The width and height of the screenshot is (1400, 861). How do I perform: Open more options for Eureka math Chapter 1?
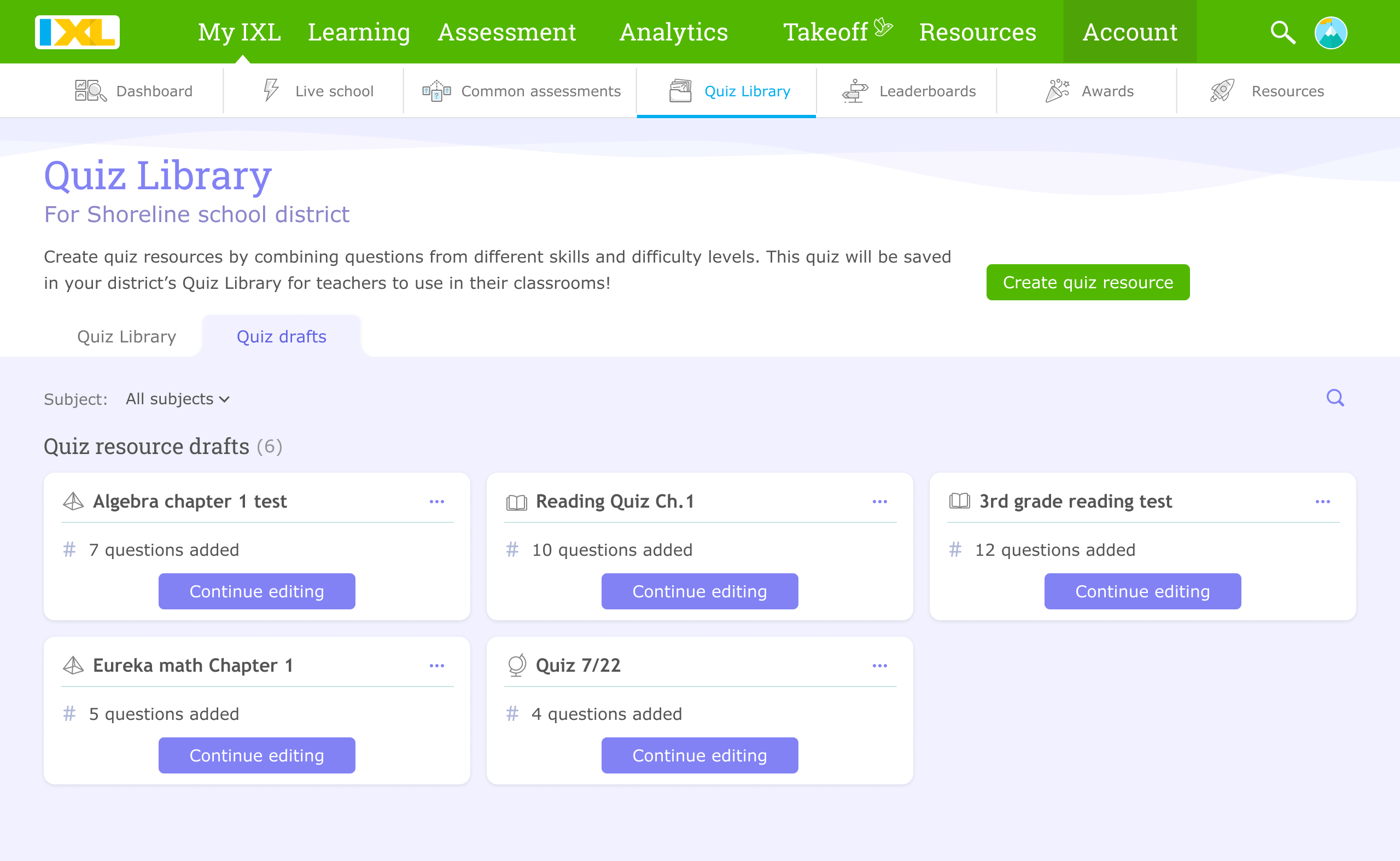pos(437,666)
